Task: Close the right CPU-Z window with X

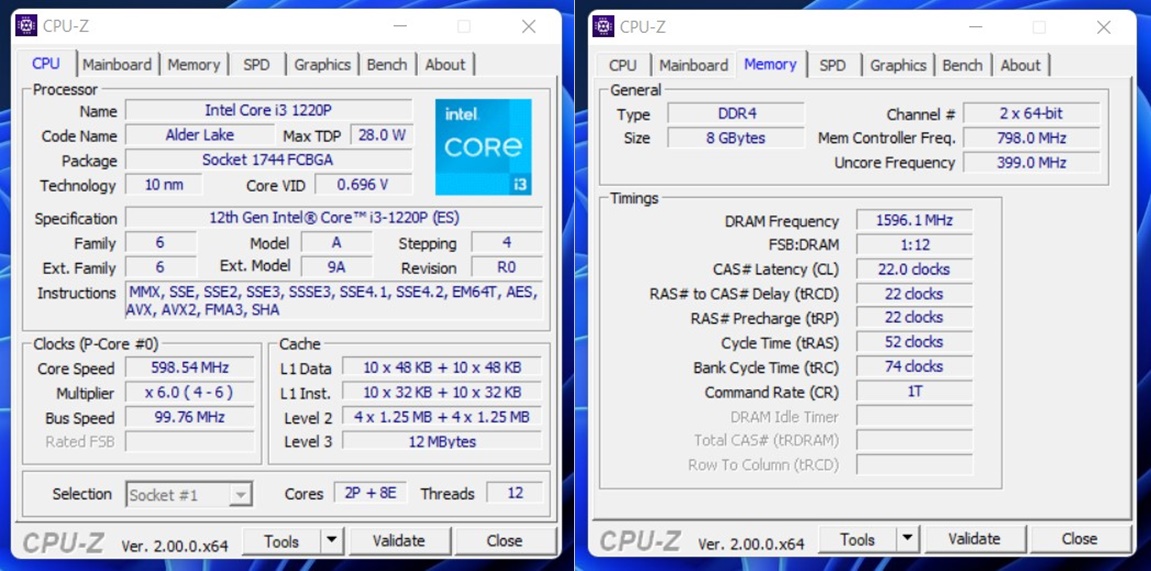Action: tap(1103, 27)
